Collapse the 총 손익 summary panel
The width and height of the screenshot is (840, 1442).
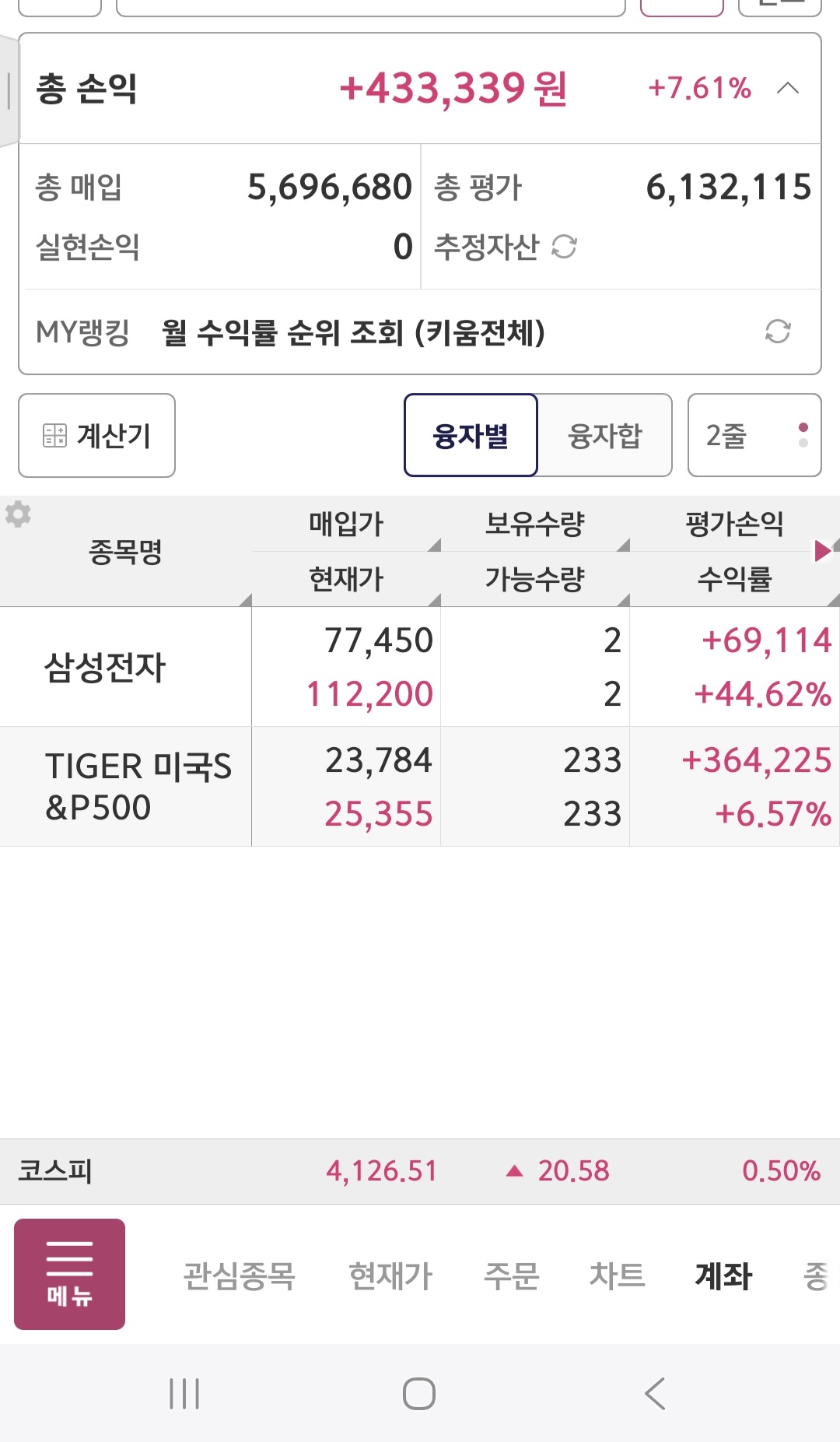(x=787, y=88)
